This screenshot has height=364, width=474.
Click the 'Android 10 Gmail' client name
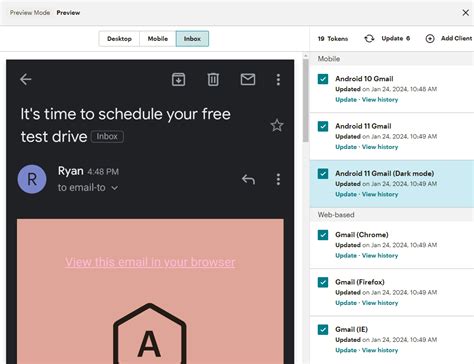coord(364,79)
